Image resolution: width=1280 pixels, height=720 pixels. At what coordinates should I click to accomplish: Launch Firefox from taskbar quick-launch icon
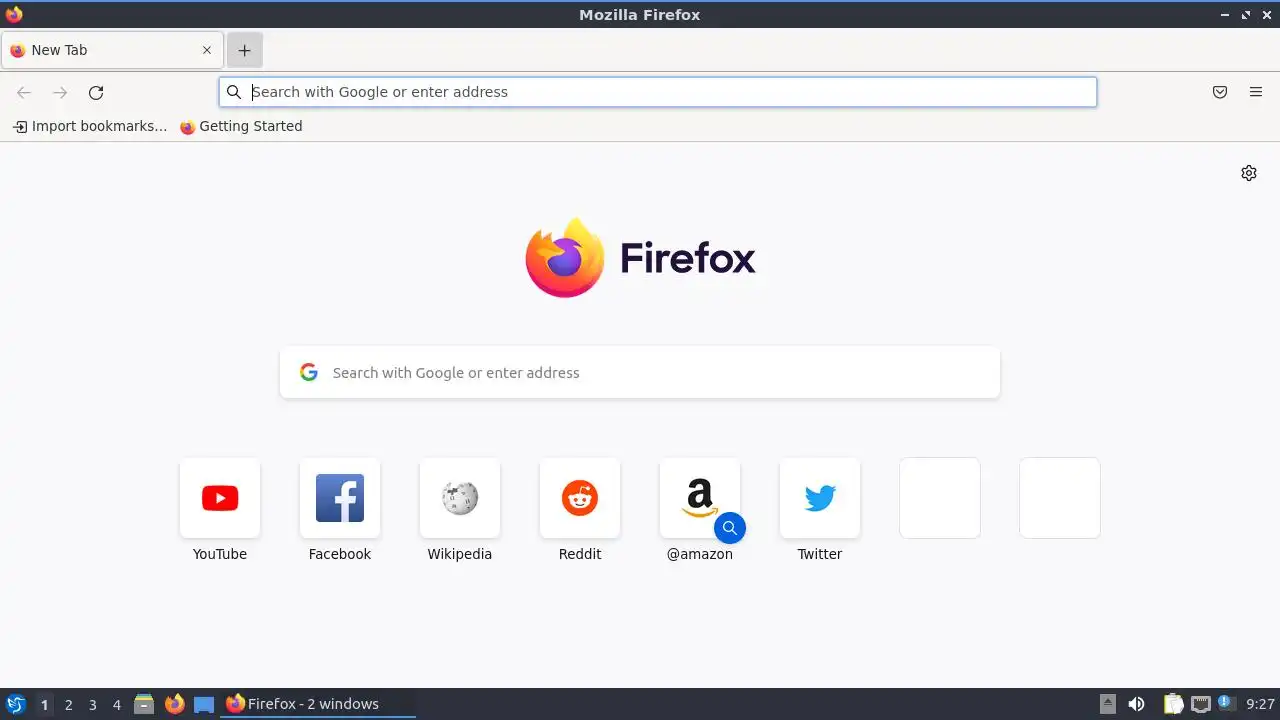(x=174, y=704)
